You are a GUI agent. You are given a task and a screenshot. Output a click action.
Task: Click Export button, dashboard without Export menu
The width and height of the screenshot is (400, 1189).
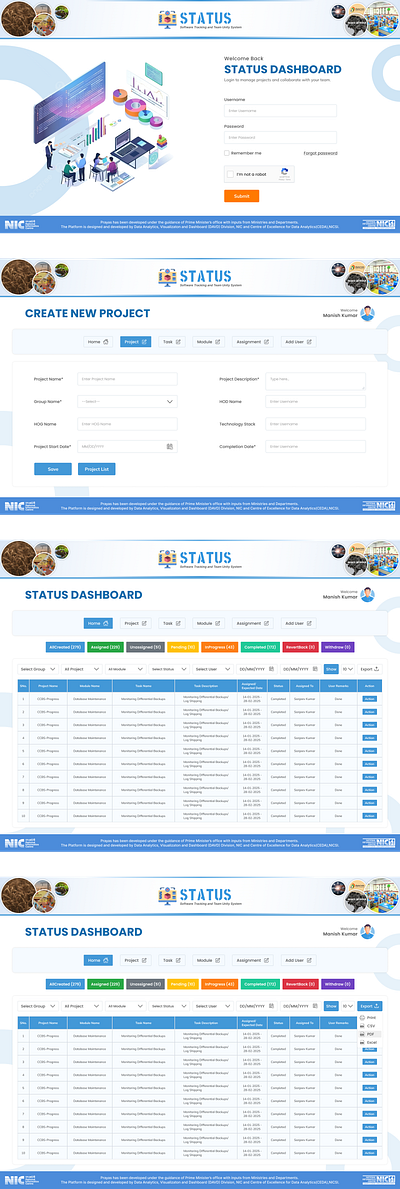tap(370, 669)
